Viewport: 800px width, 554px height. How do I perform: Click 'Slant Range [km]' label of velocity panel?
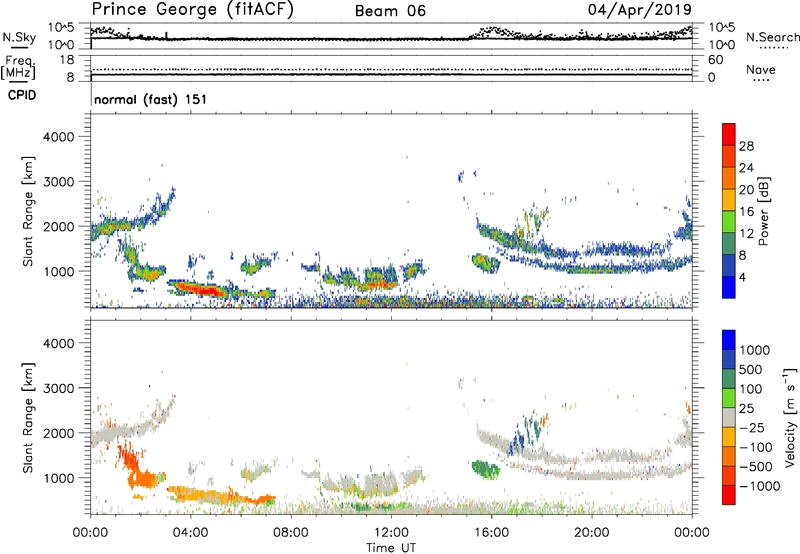[x=28, y=417]
